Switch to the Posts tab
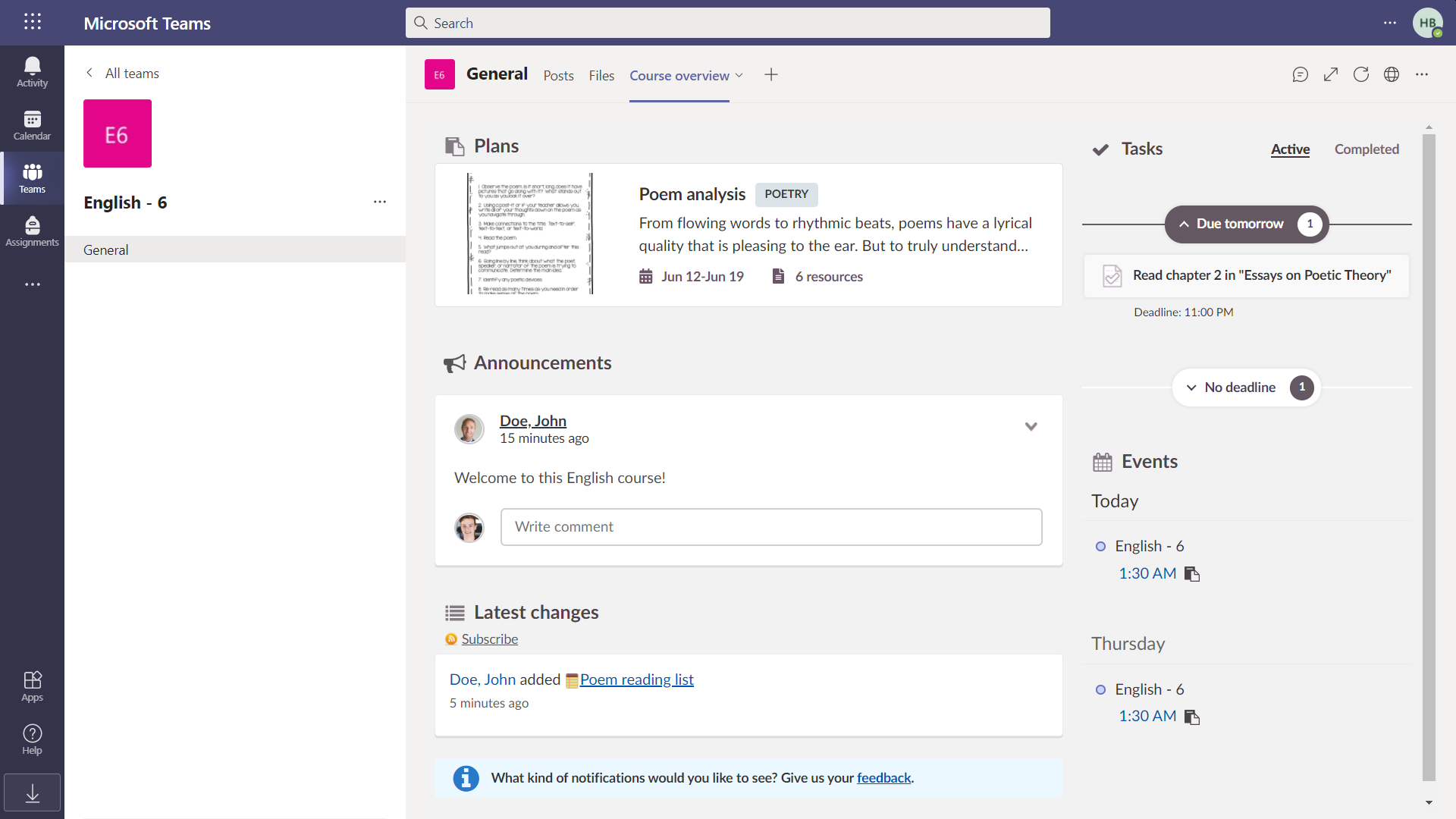The height and width of the screenshot is (819, 1456). tap(558, 75)
